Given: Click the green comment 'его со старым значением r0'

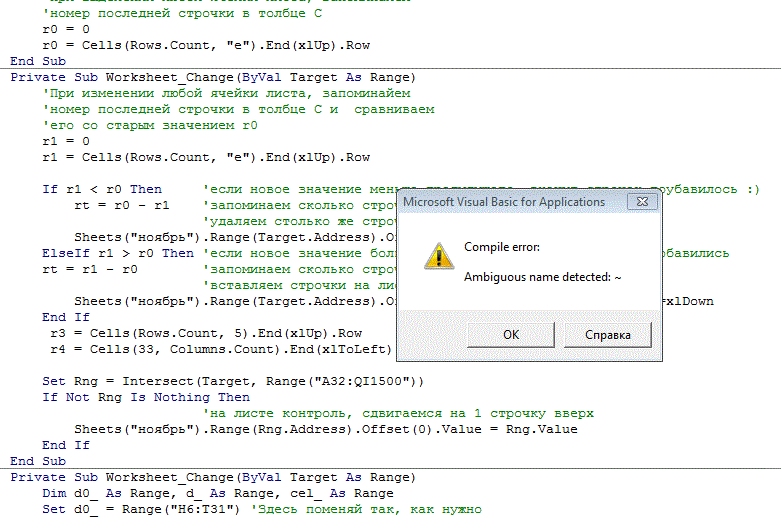Looking at the screenshot, I should [x=150, y=125].
